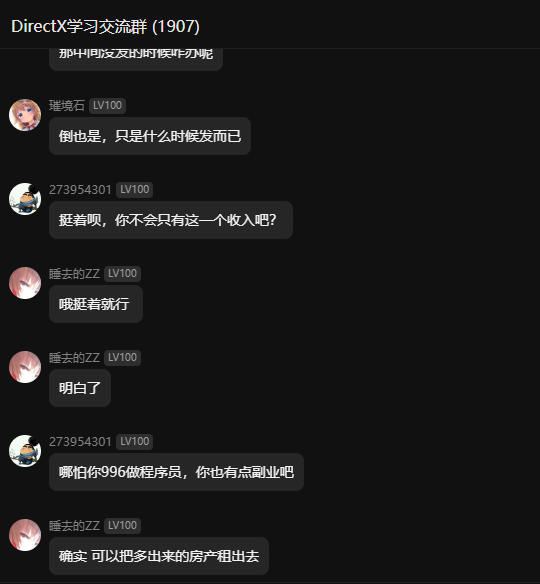
Task: Click 273954301's avatar beside 996 message
Action: (x=25, y=451)
